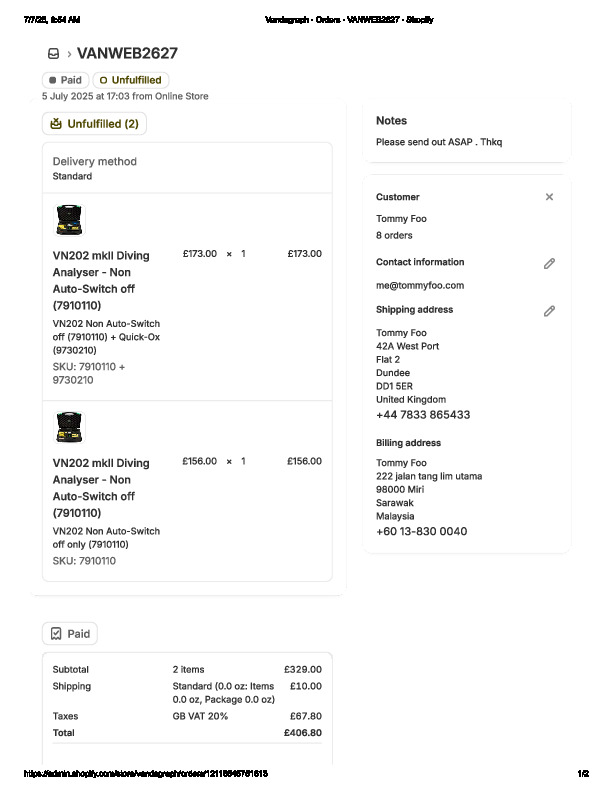Screen dimensions: 612x792
Task: Click shipping phone number +44 7833 865433
Action: click(422, 415)
